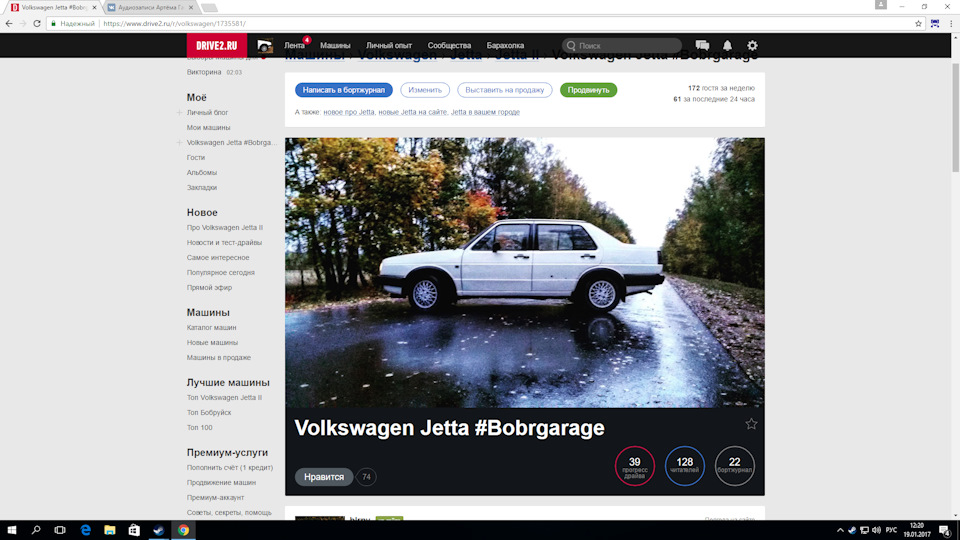Open Гости sidebar link
Screen dimensions: 960x540
196,157
